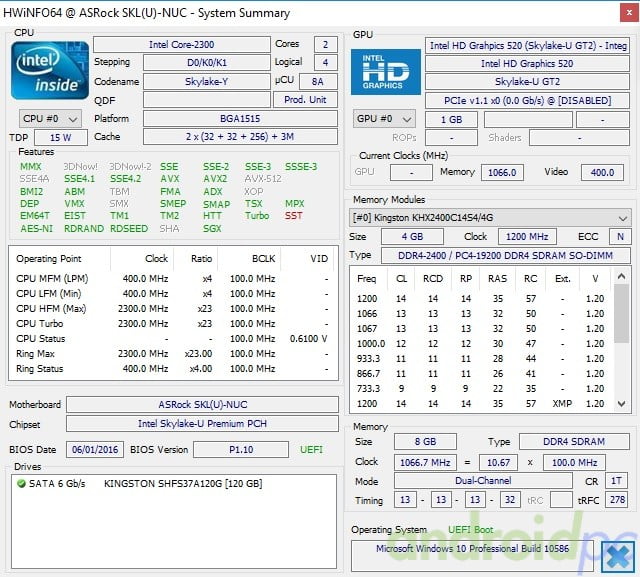Select the Intel Core-2300 CPU name field
Viewport: 640px width, 577px height.
[x=182, y=44]
